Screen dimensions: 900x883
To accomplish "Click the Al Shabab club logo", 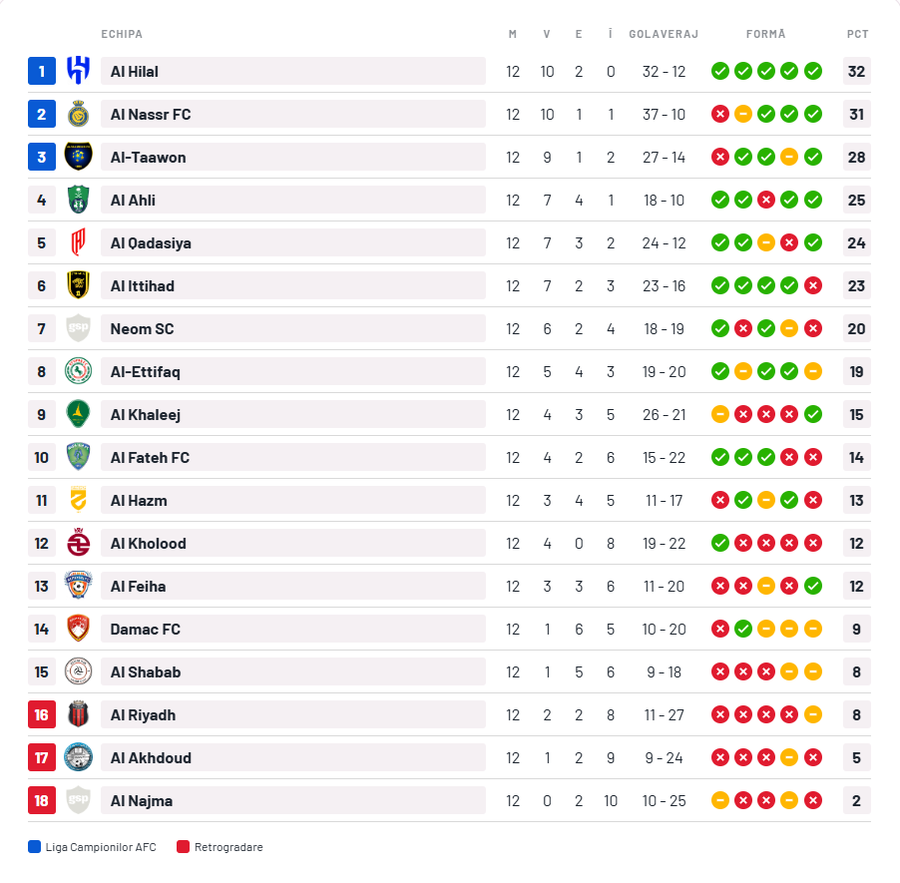I will (78, 672).
